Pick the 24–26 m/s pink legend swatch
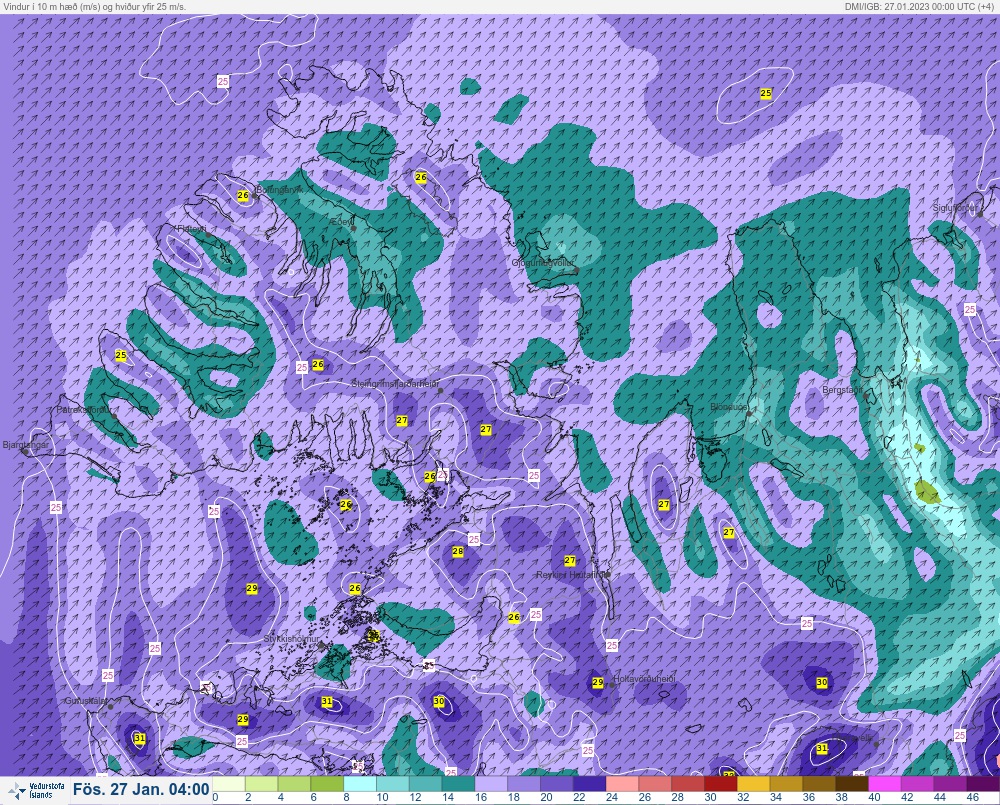The image size is (1000, 805). 622,783
